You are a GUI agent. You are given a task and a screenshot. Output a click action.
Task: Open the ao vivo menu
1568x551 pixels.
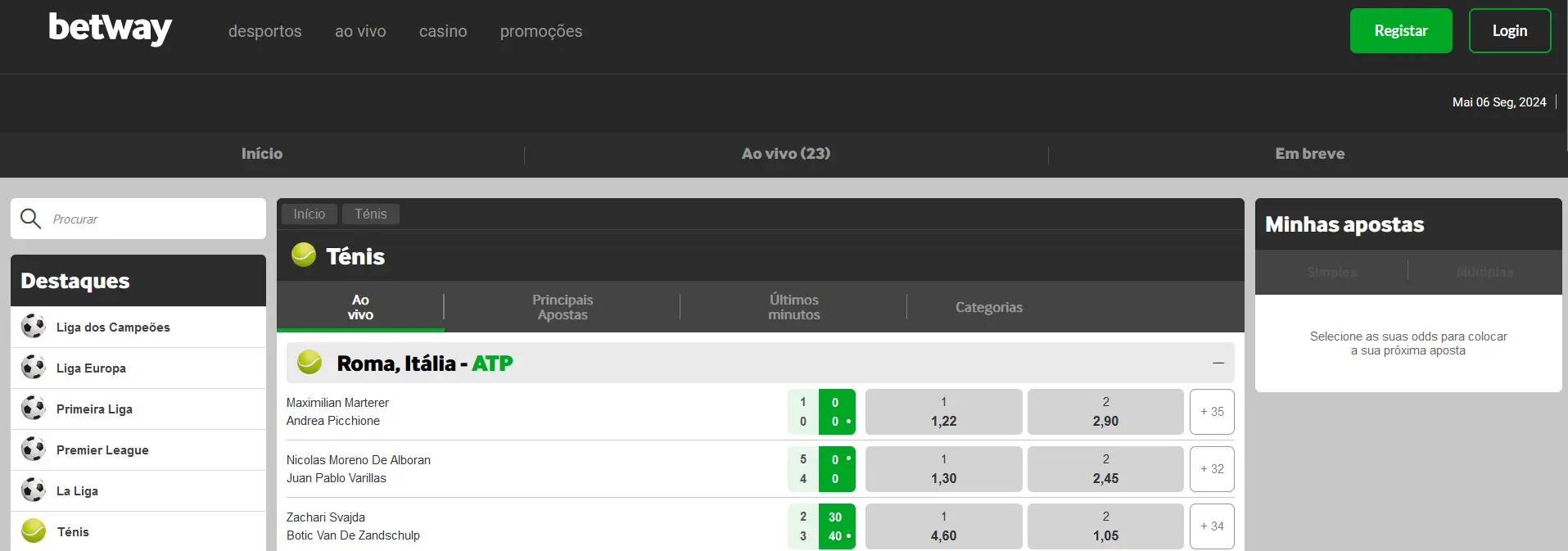click(x=360, y=31)
